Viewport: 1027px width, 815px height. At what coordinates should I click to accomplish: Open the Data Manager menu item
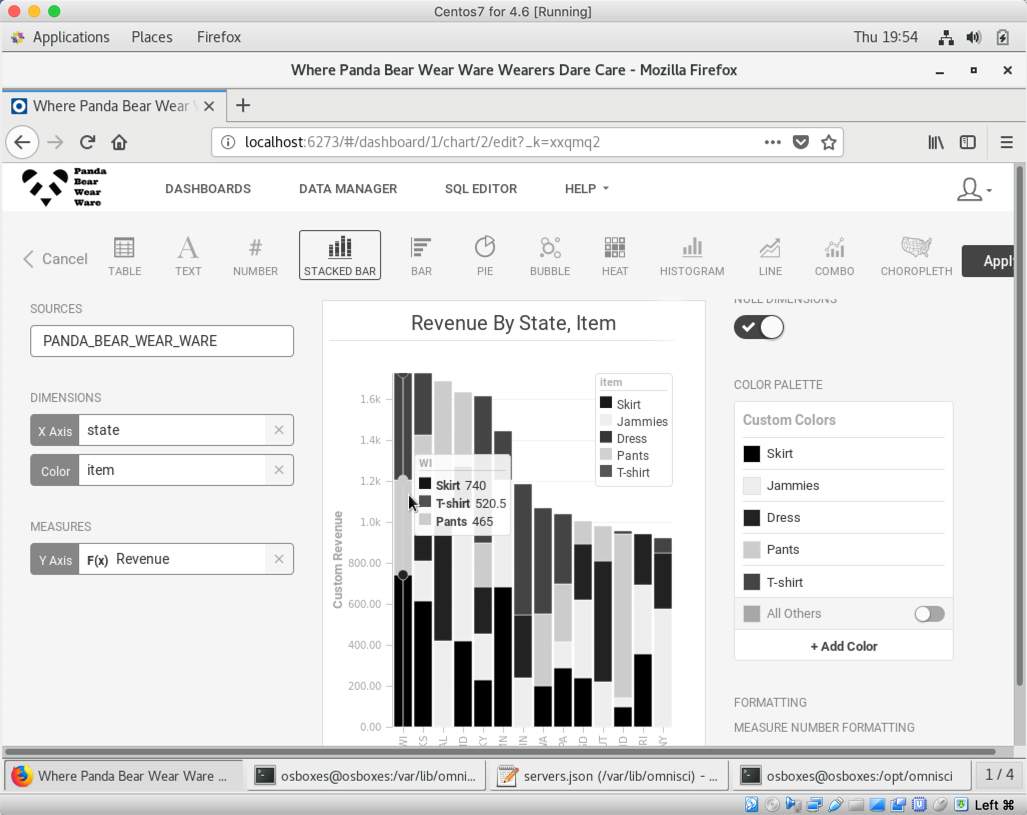point(348,188)
